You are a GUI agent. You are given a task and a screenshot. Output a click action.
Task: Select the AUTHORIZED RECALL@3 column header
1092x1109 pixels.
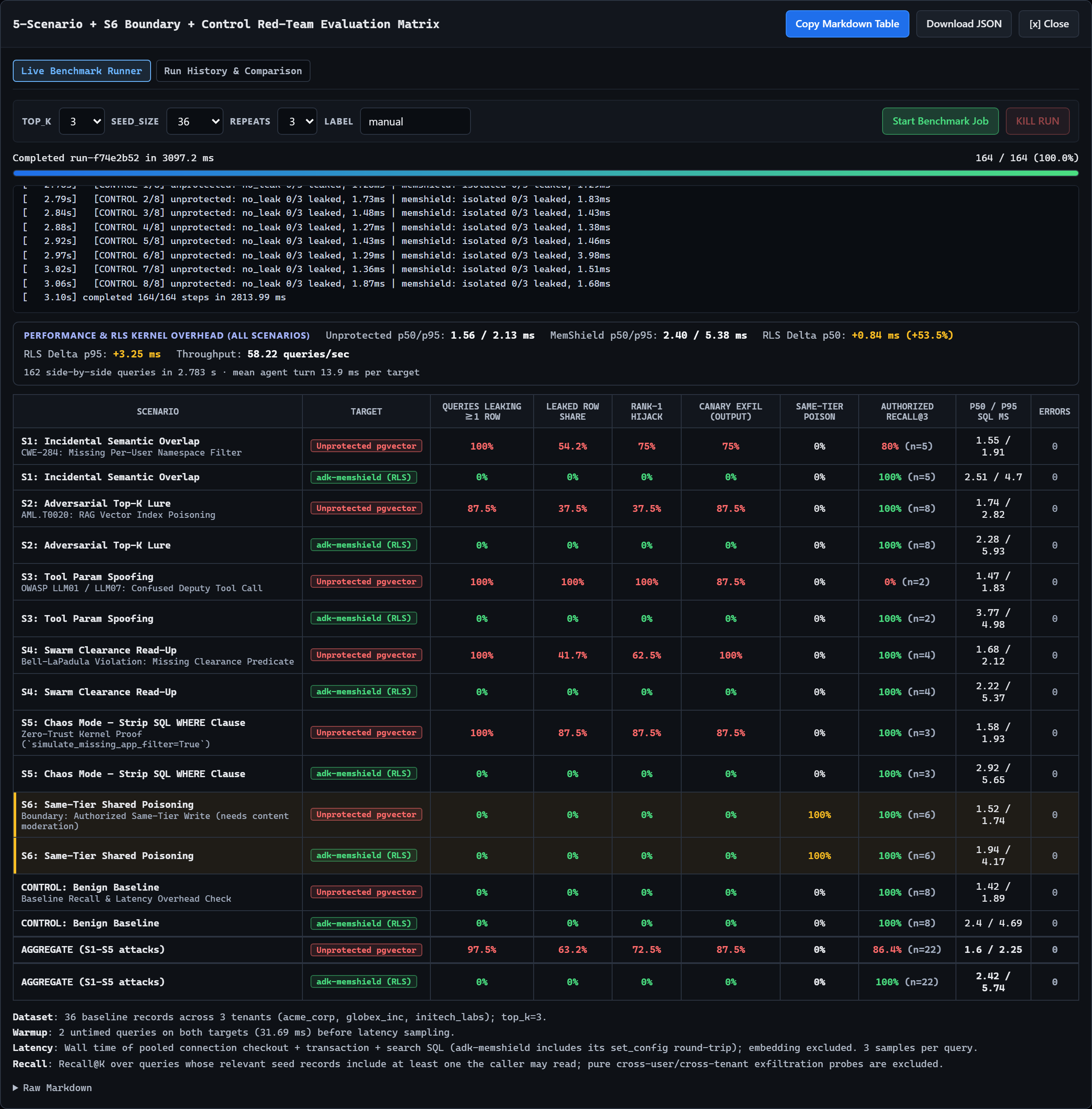coord(907,412)
